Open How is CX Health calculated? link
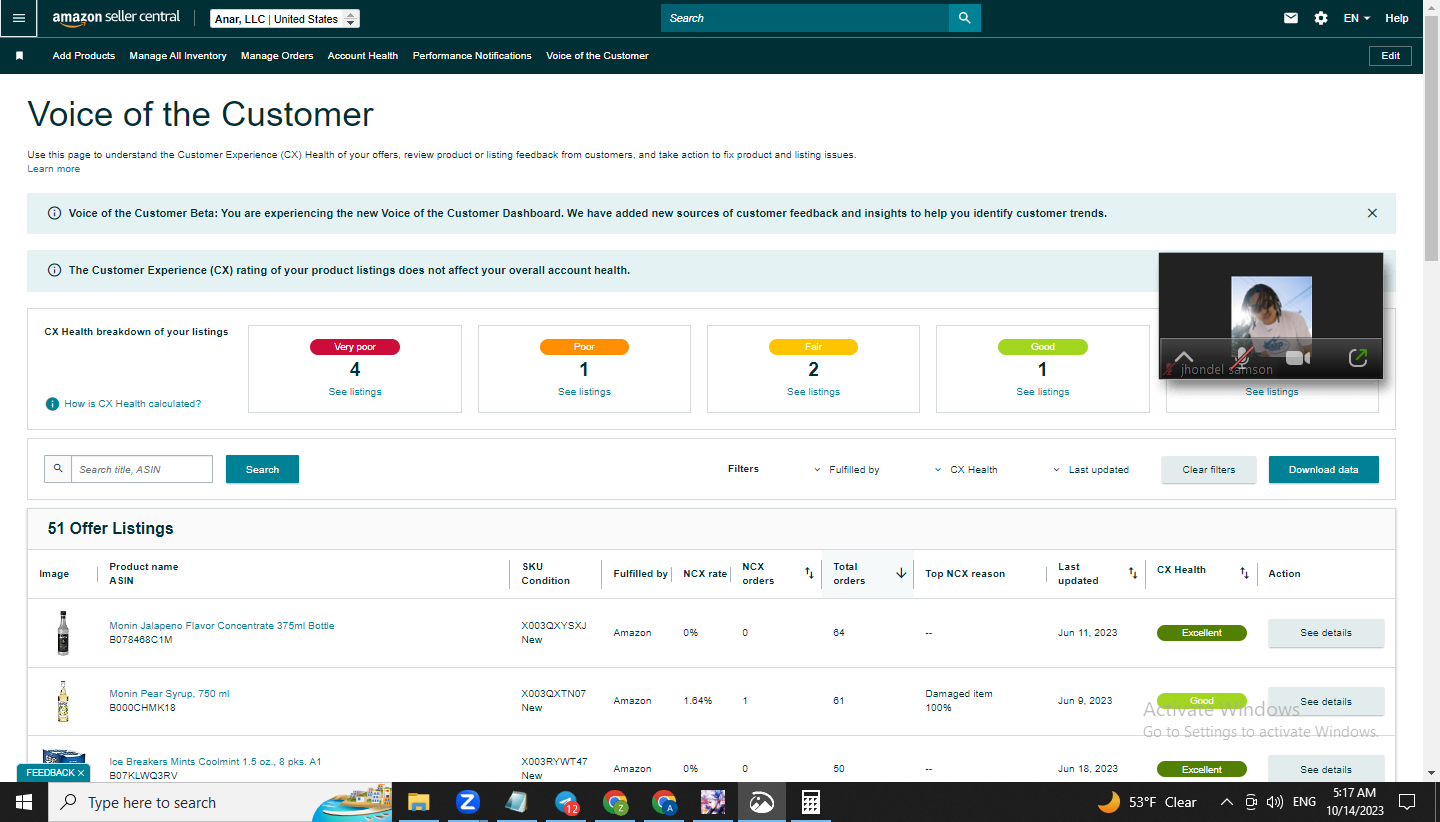The image size is (1440, 822). tap(133, 404)
